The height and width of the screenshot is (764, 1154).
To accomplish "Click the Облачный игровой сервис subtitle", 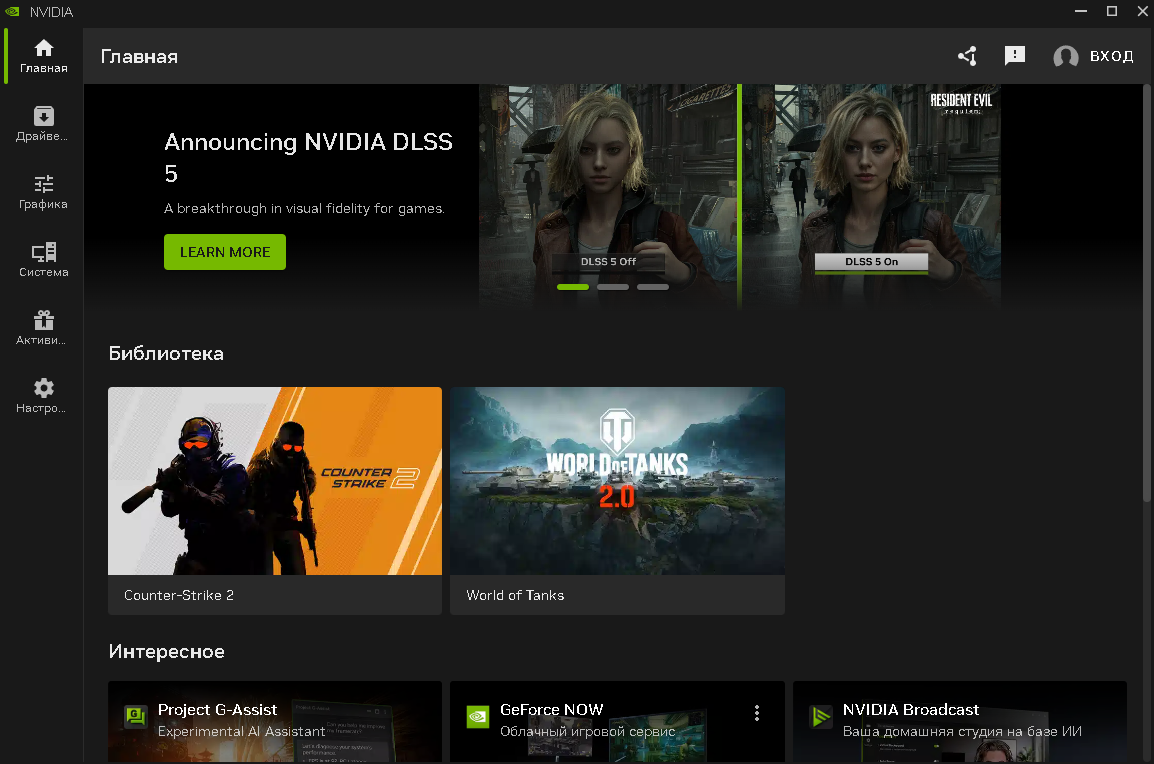I will pyautogui.click(x=587, y=731).
